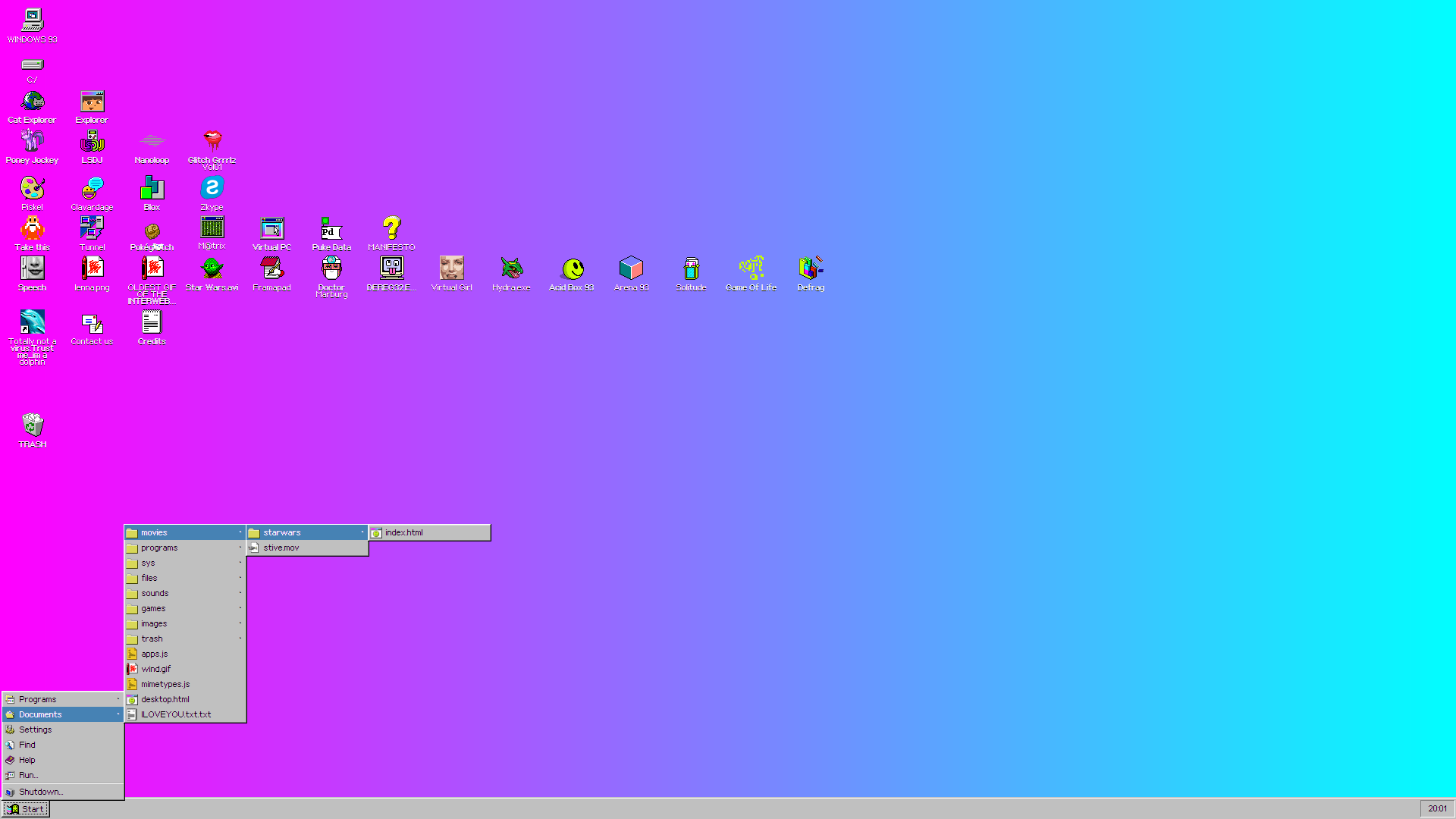This screenshot has height=819, width=1456.
Task: Open the Cat Explorer desktop icon
Action: [x=32, y=102]
